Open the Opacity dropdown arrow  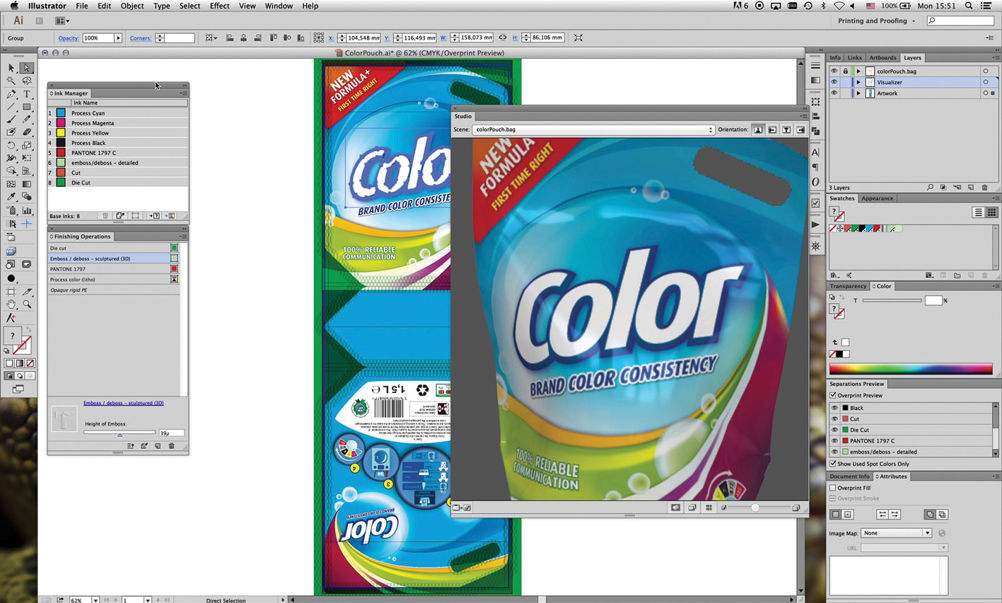(x=118, y=38)
